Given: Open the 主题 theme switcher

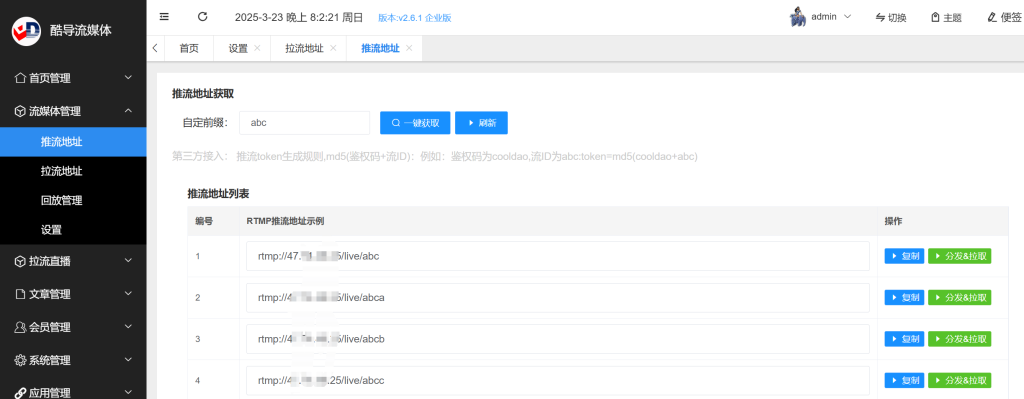Looking at the screenshot, I should point(946,18).
